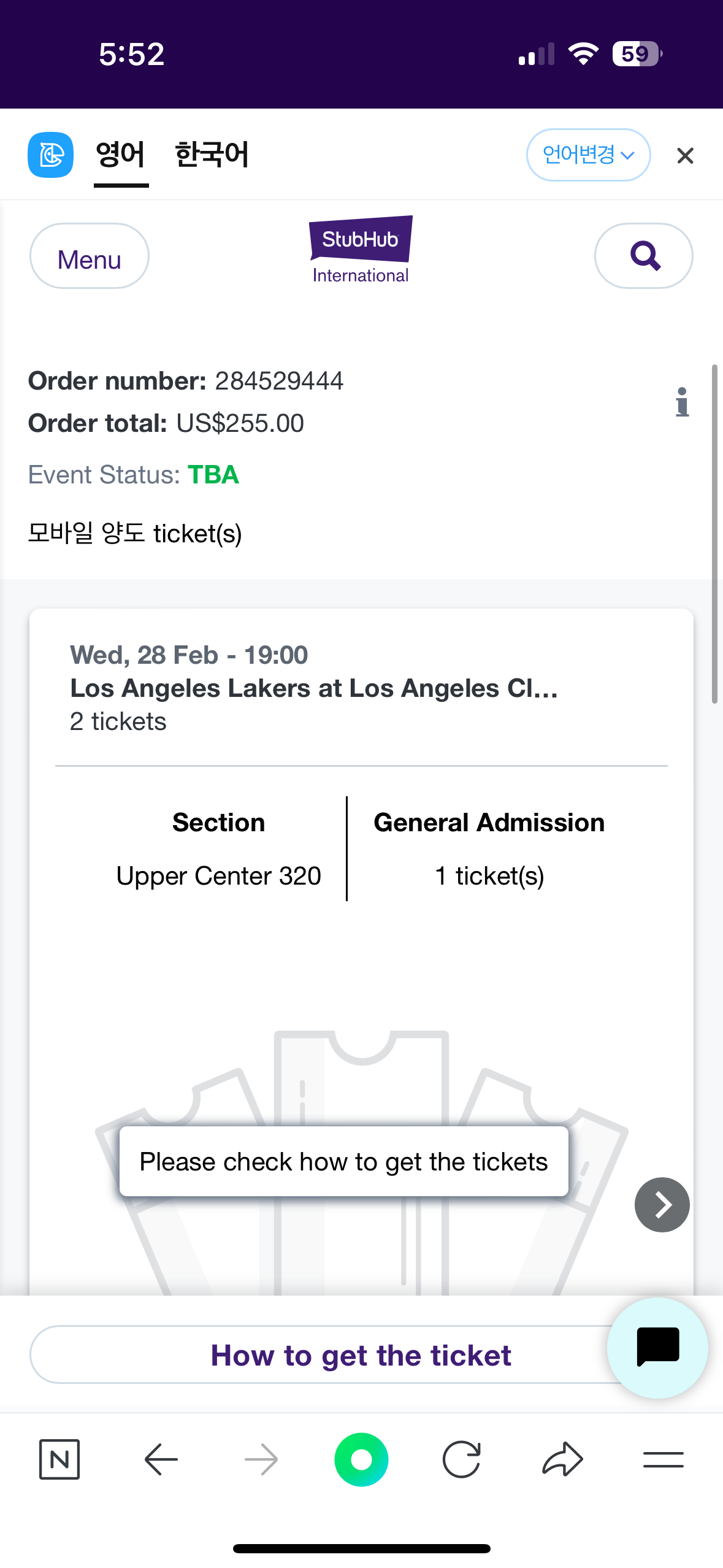Open the StubHub search icon
This screenshot has height=1568, width=723.
pyautogui.click(x=644, y=256)
